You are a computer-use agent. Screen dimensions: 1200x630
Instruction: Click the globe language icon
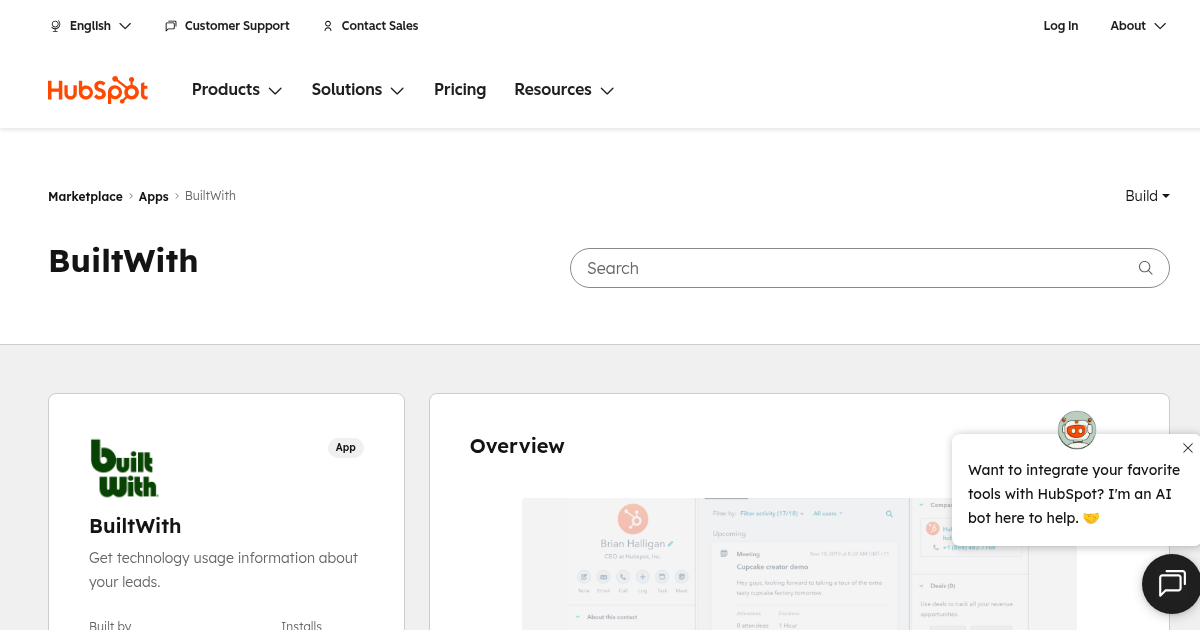56,26
